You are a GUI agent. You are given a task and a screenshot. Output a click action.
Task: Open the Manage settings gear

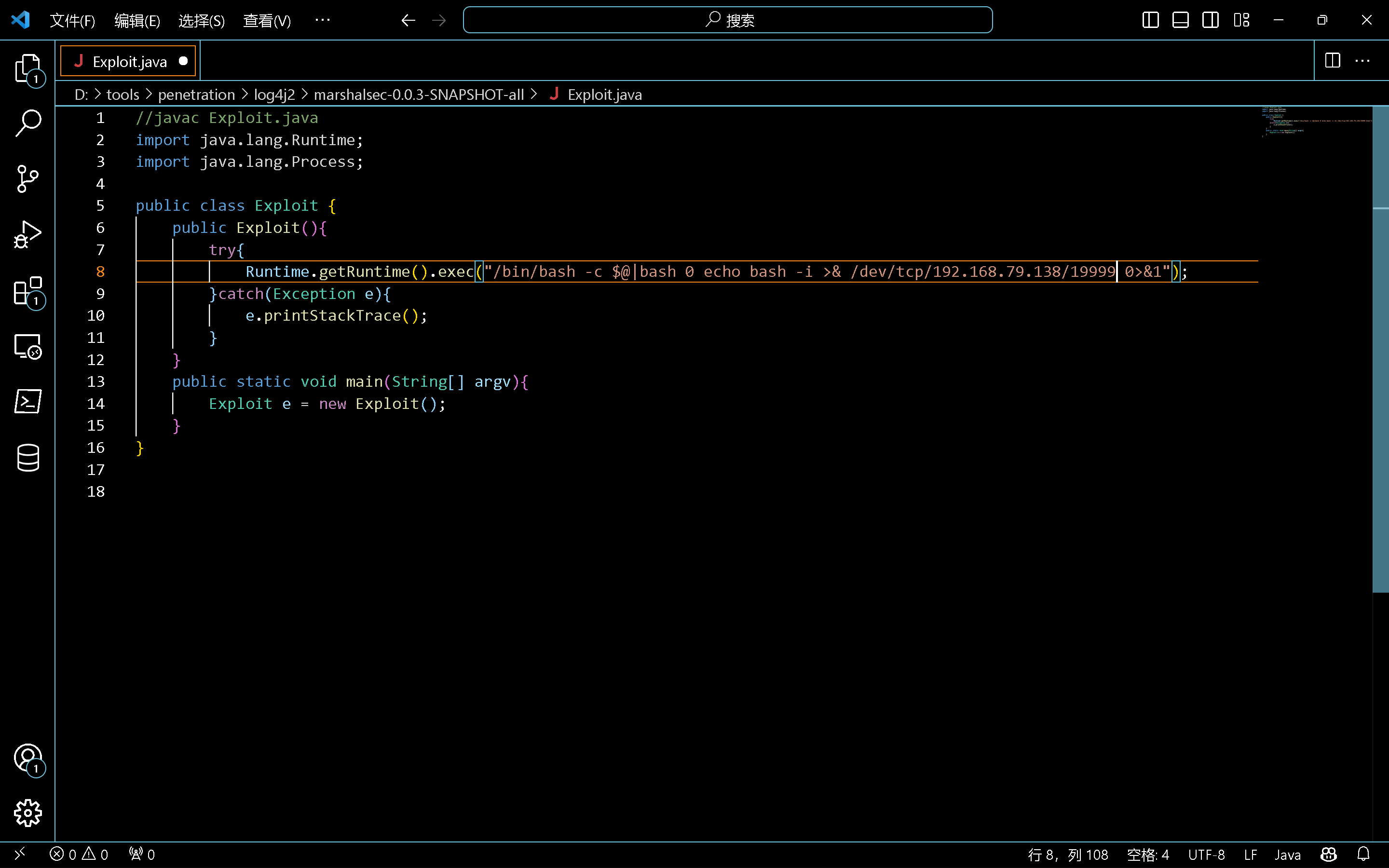(x=27, y=813)
